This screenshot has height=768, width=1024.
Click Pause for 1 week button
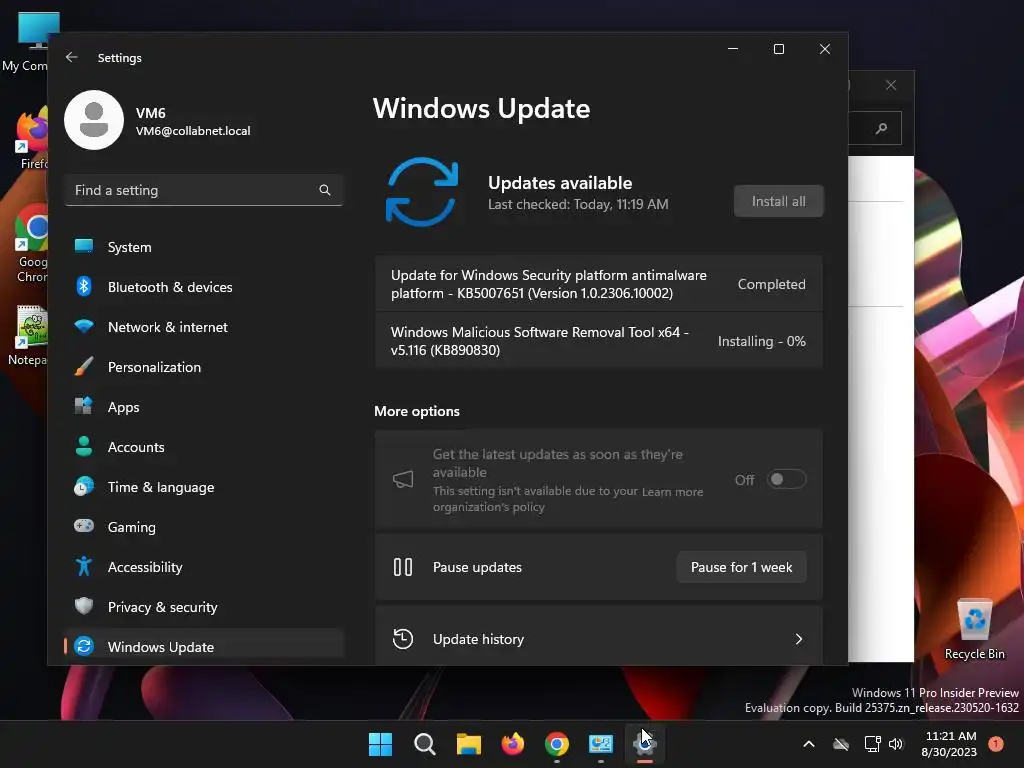click(x=741, y=567)
